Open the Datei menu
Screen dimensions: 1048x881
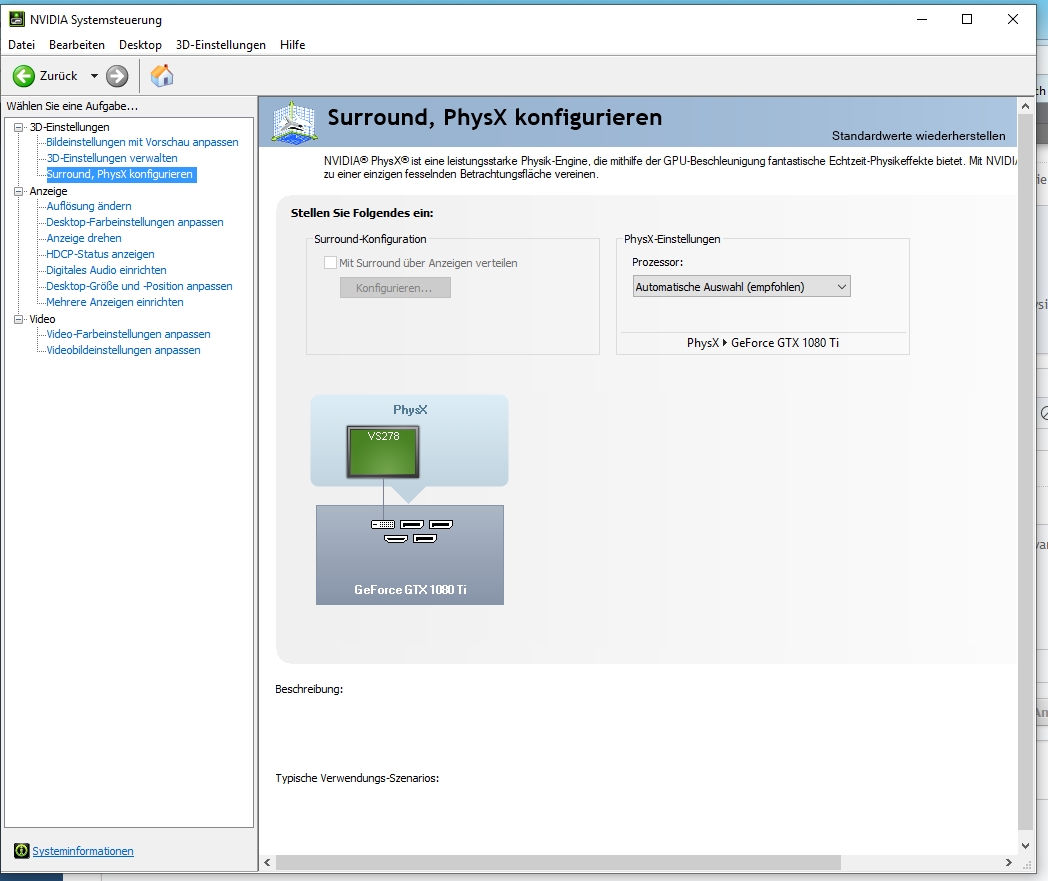click(21, 45)
